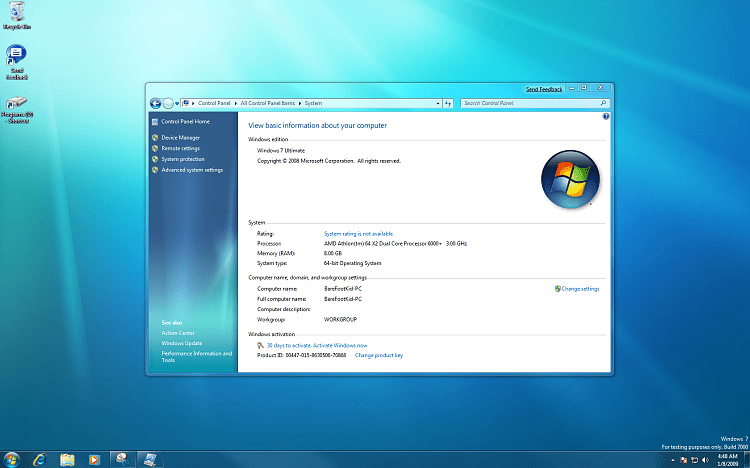750x468 pixels.
Task: Click Change settings for computer name
Action: 580,289
